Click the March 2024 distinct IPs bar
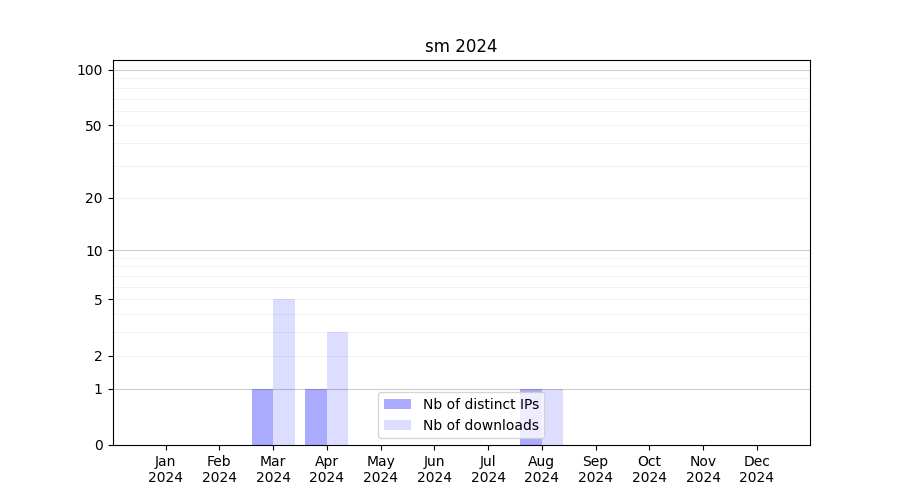900x500 pixels. tap(262, 416)
